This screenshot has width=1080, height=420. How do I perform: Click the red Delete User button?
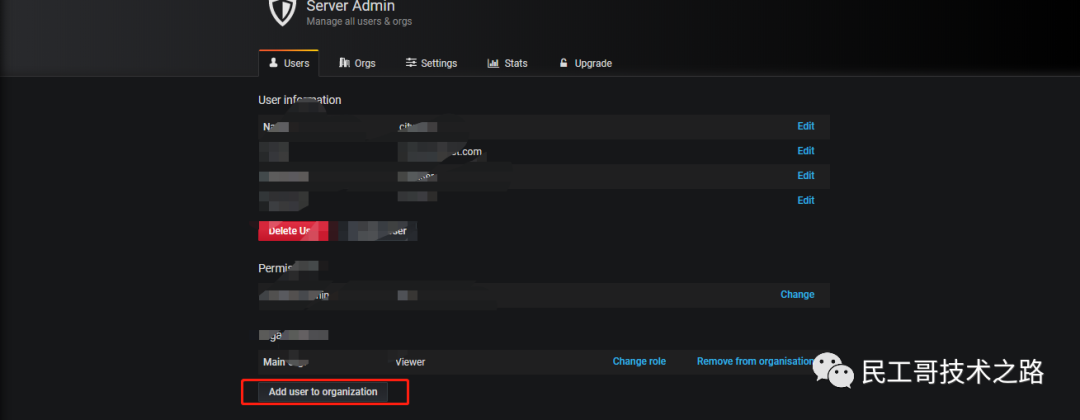click(x=293, y=231)
